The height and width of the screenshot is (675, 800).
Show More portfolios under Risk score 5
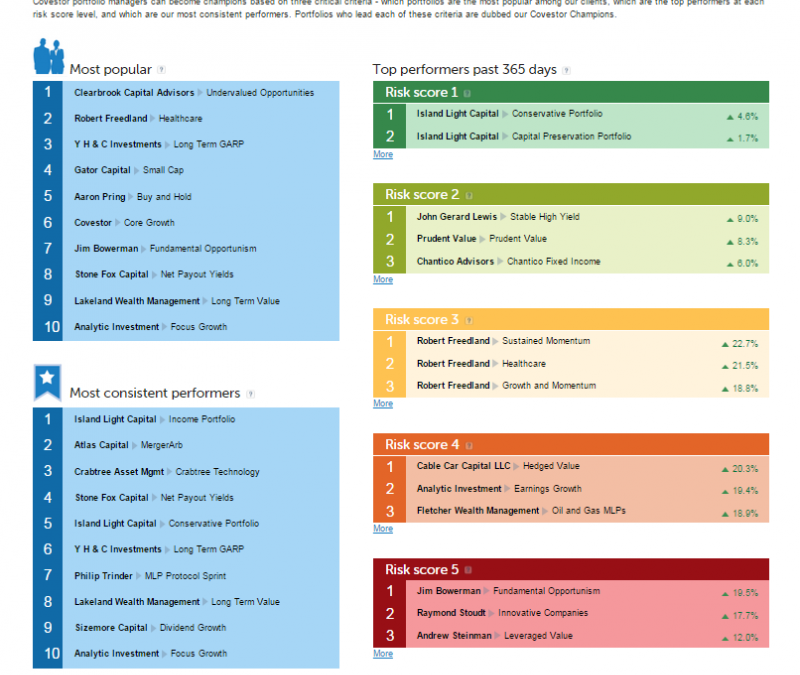pos(383,654)
